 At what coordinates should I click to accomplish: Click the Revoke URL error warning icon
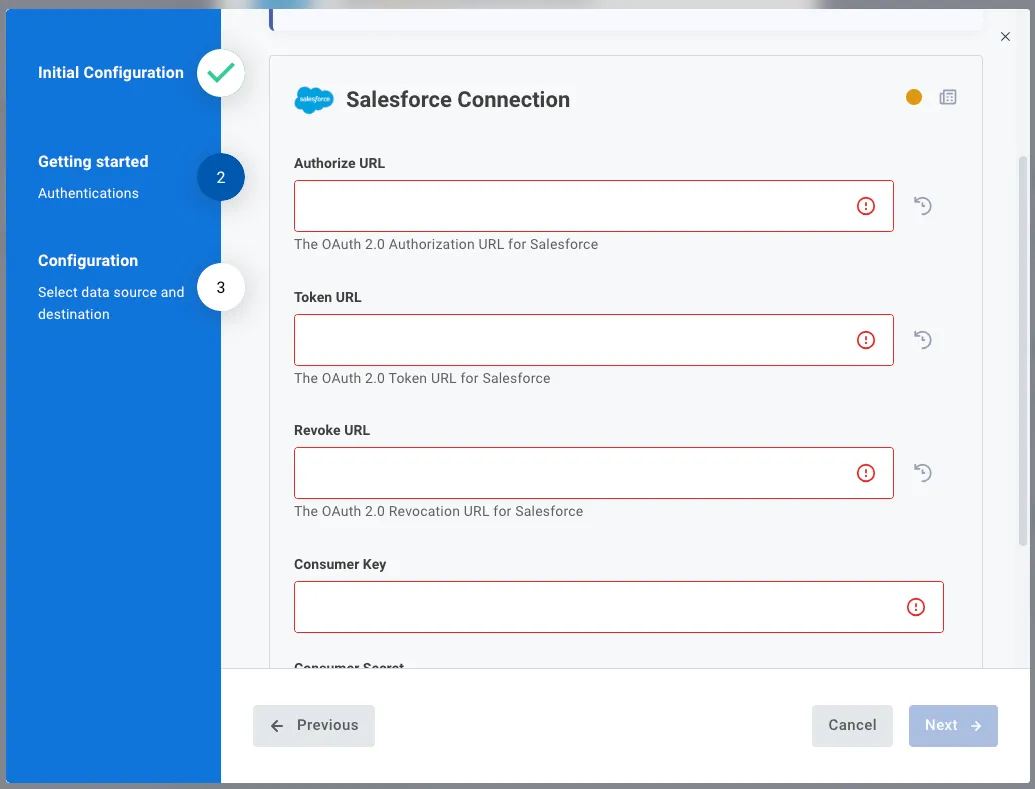[x=865, y=473]
